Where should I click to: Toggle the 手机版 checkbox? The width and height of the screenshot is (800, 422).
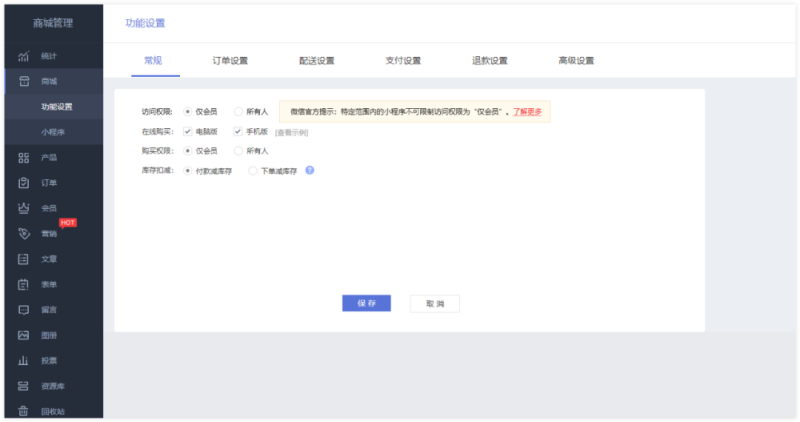[x=238, y=131]
